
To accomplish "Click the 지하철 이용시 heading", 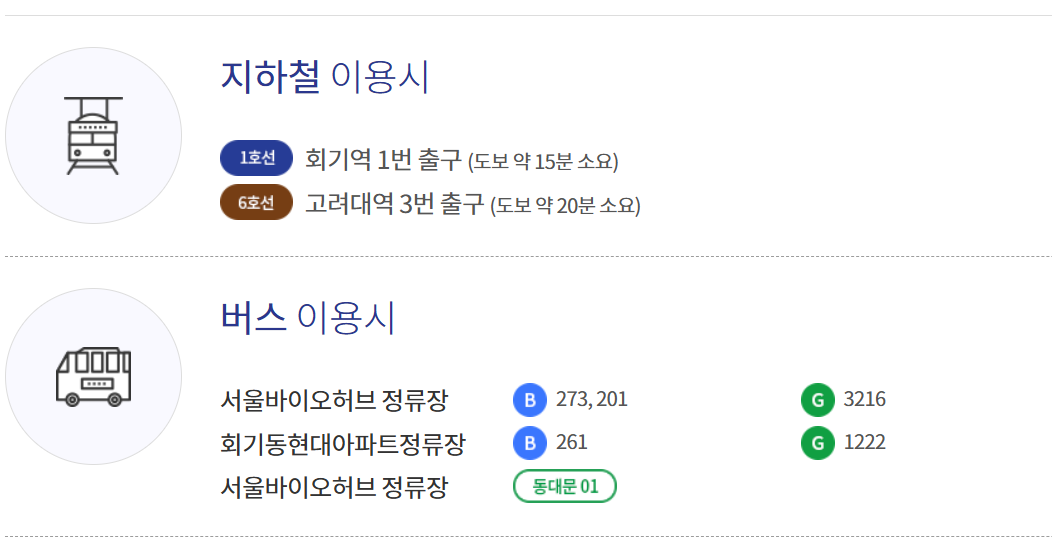I will point(325,76).
